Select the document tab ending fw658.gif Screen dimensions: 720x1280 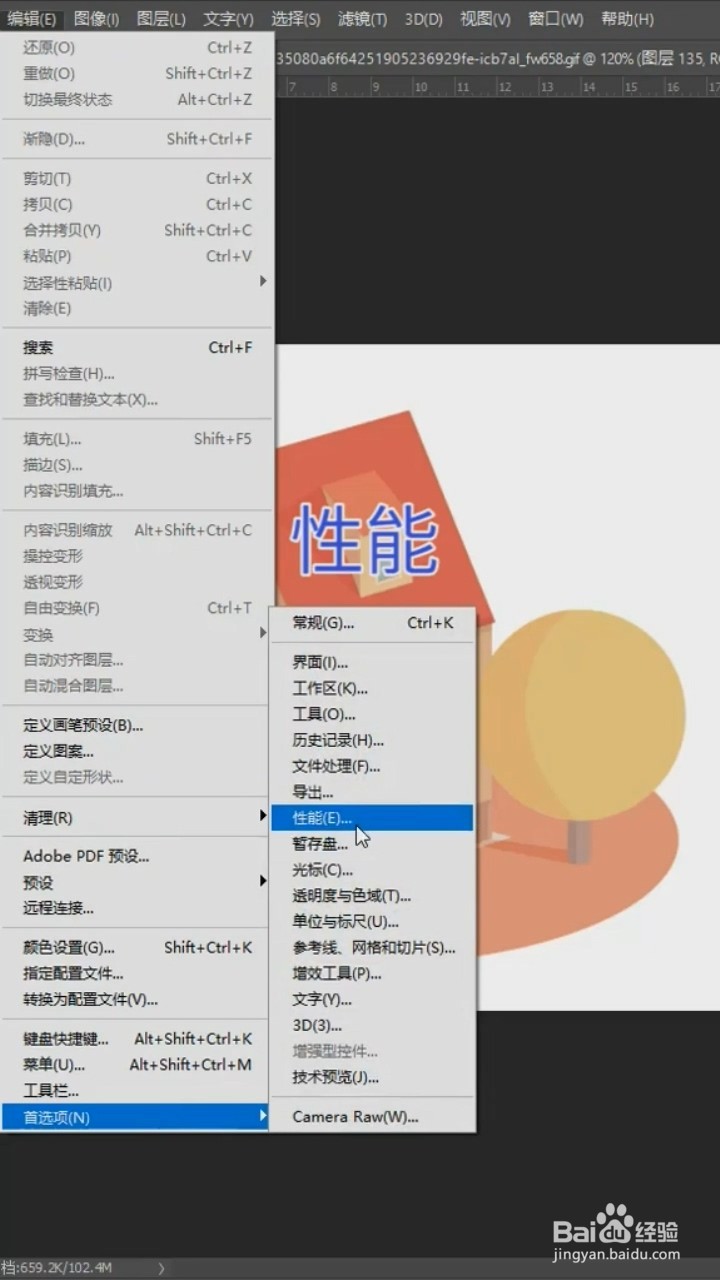pyautogui.click(x=497, y=59)
